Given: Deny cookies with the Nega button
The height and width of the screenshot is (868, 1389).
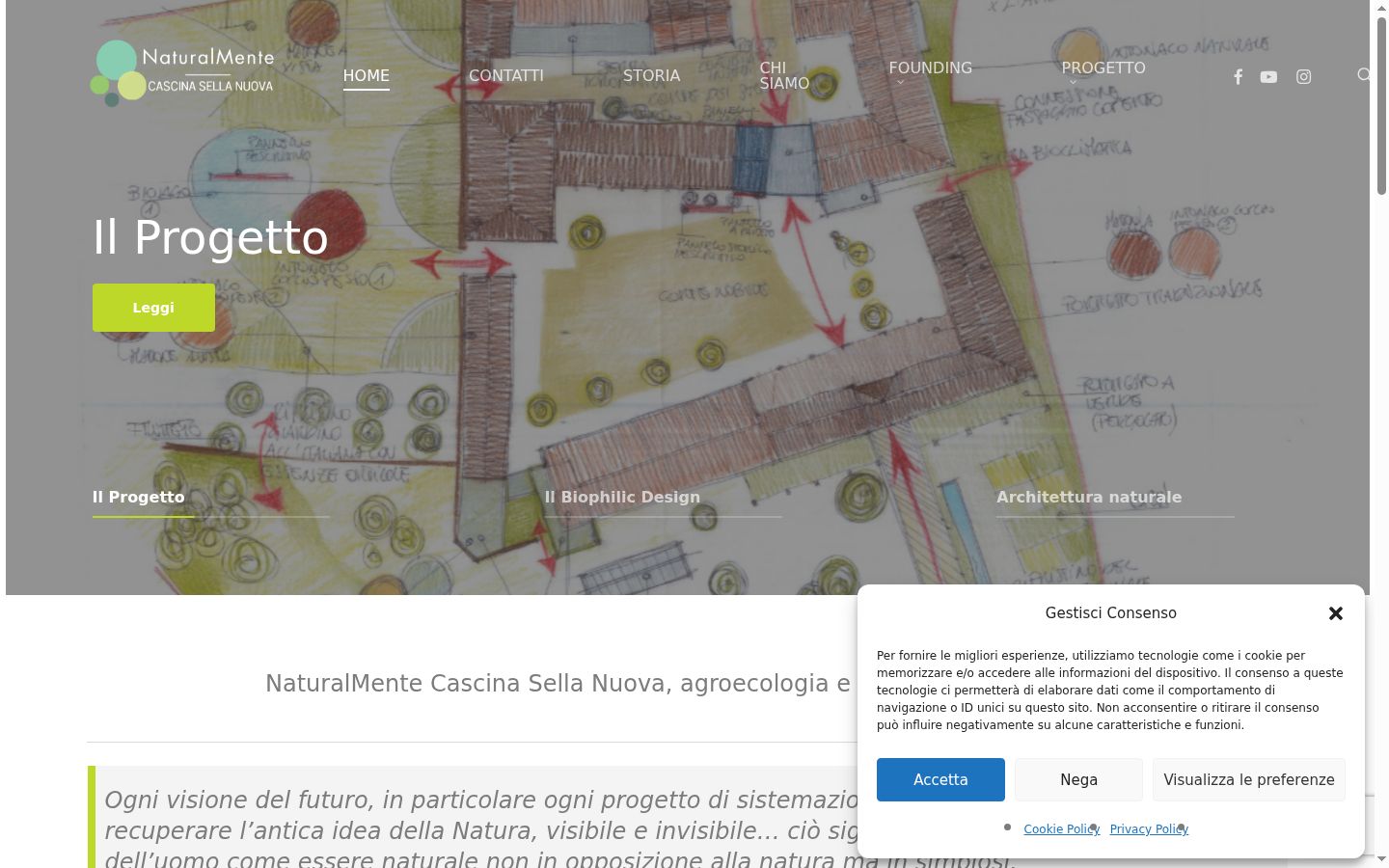Looking at the screenshot, I should click(x=1078, y=779).
